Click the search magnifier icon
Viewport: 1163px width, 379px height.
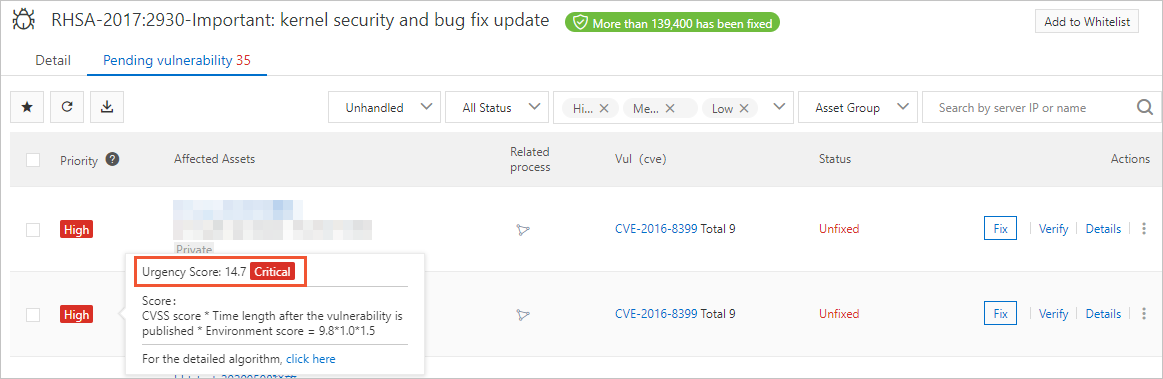tap(1144, 108)
